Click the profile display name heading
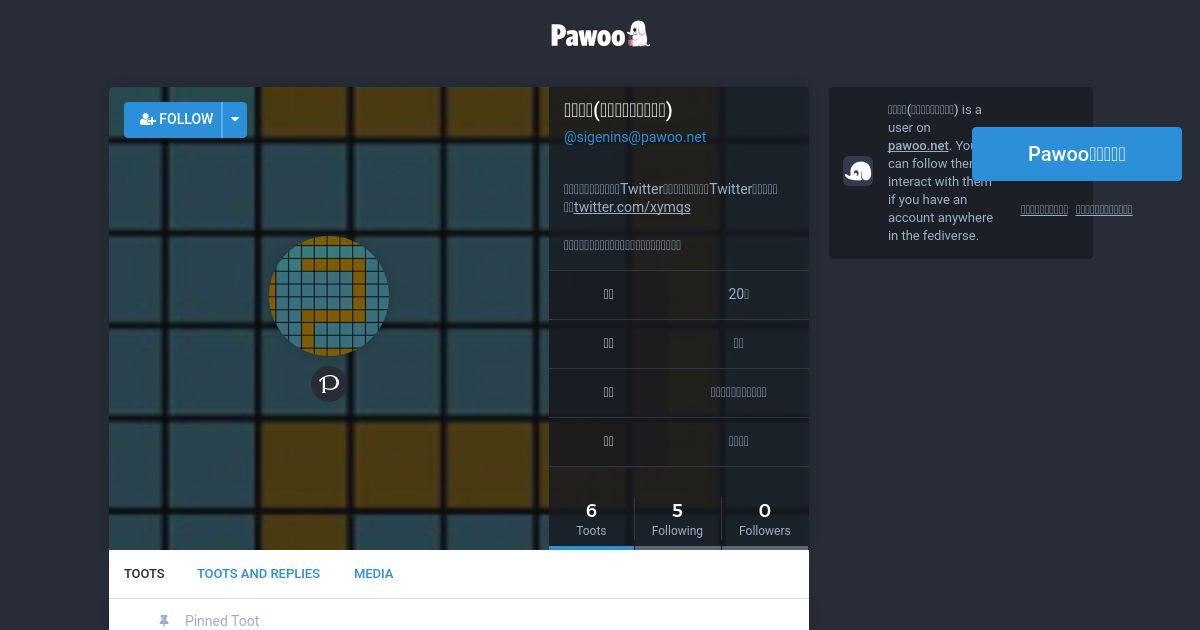1200x630 pixels. click(618, 110)
